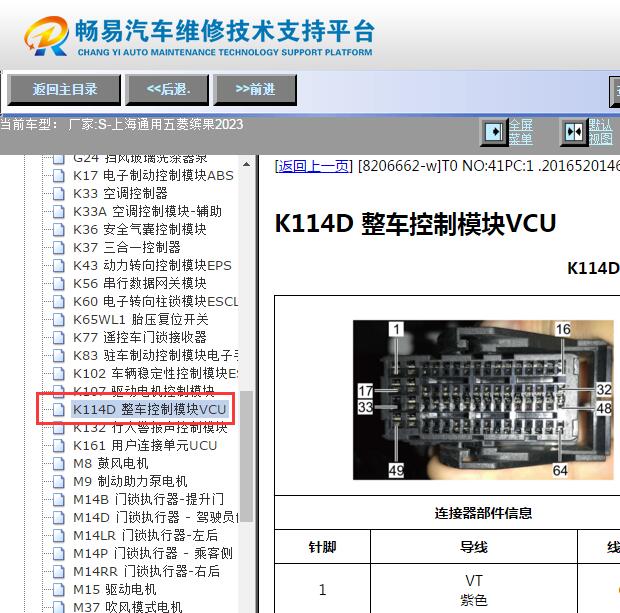Screen dimensions: 620x613
Task: Click the page icon beside M14RR 门锁执行器-右后
Action: (x=59, y=571)
